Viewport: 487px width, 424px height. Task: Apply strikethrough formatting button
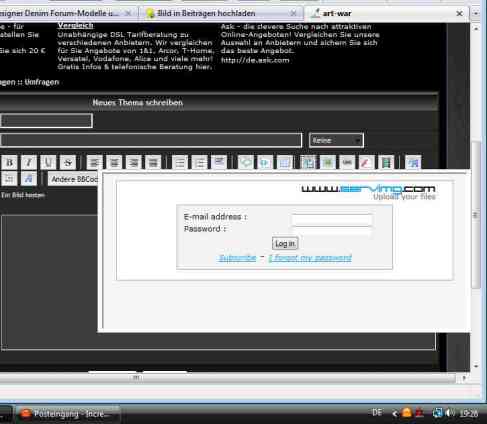68,162
